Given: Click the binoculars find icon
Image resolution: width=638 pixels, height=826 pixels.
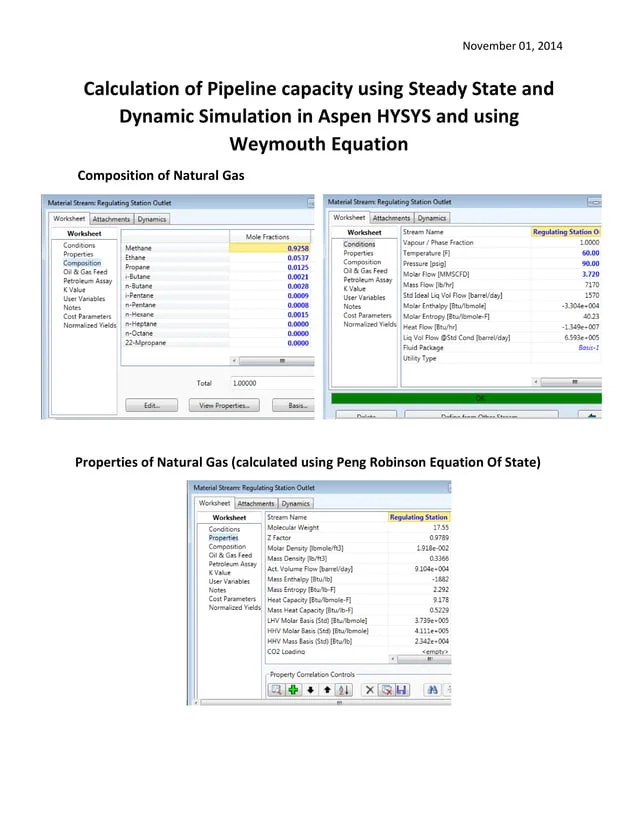Looking at the screenshot, I should 433,690.
